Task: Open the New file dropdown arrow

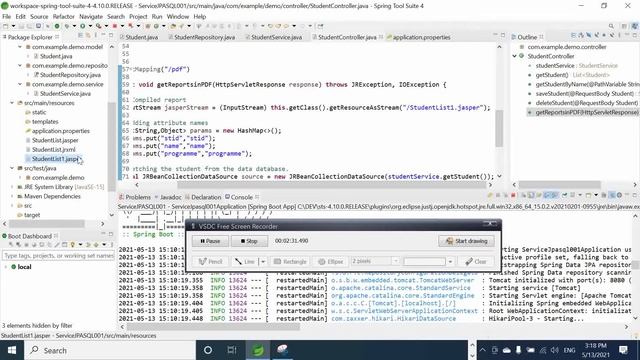Action: tap(13, 26)
